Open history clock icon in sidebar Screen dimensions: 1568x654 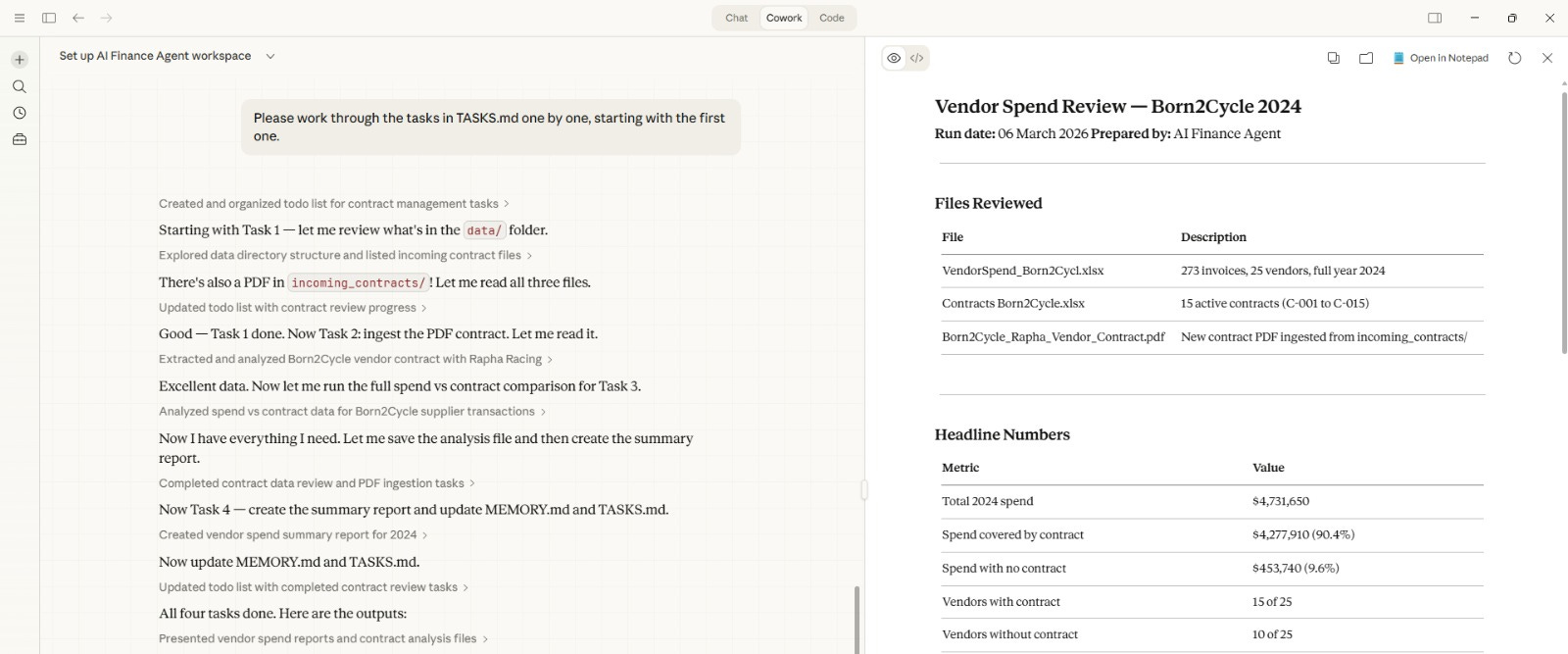click(20, 113)
